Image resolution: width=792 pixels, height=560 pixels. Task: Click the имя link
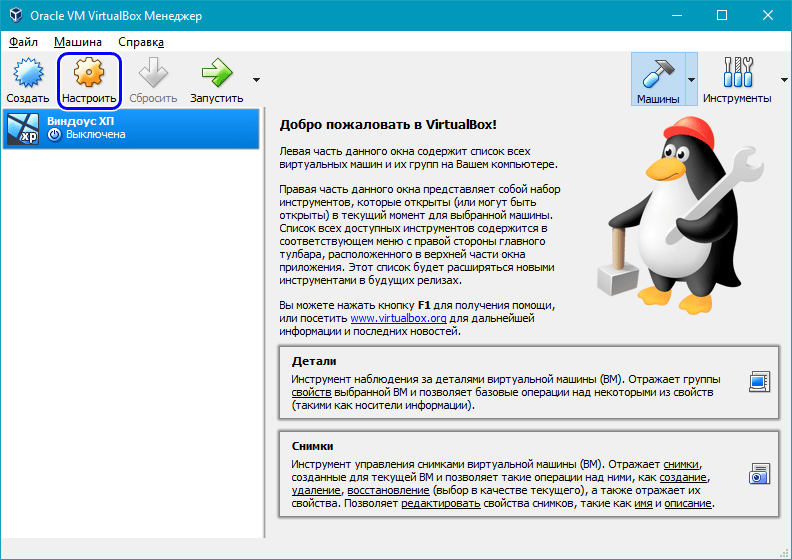(x=643, y=503)
